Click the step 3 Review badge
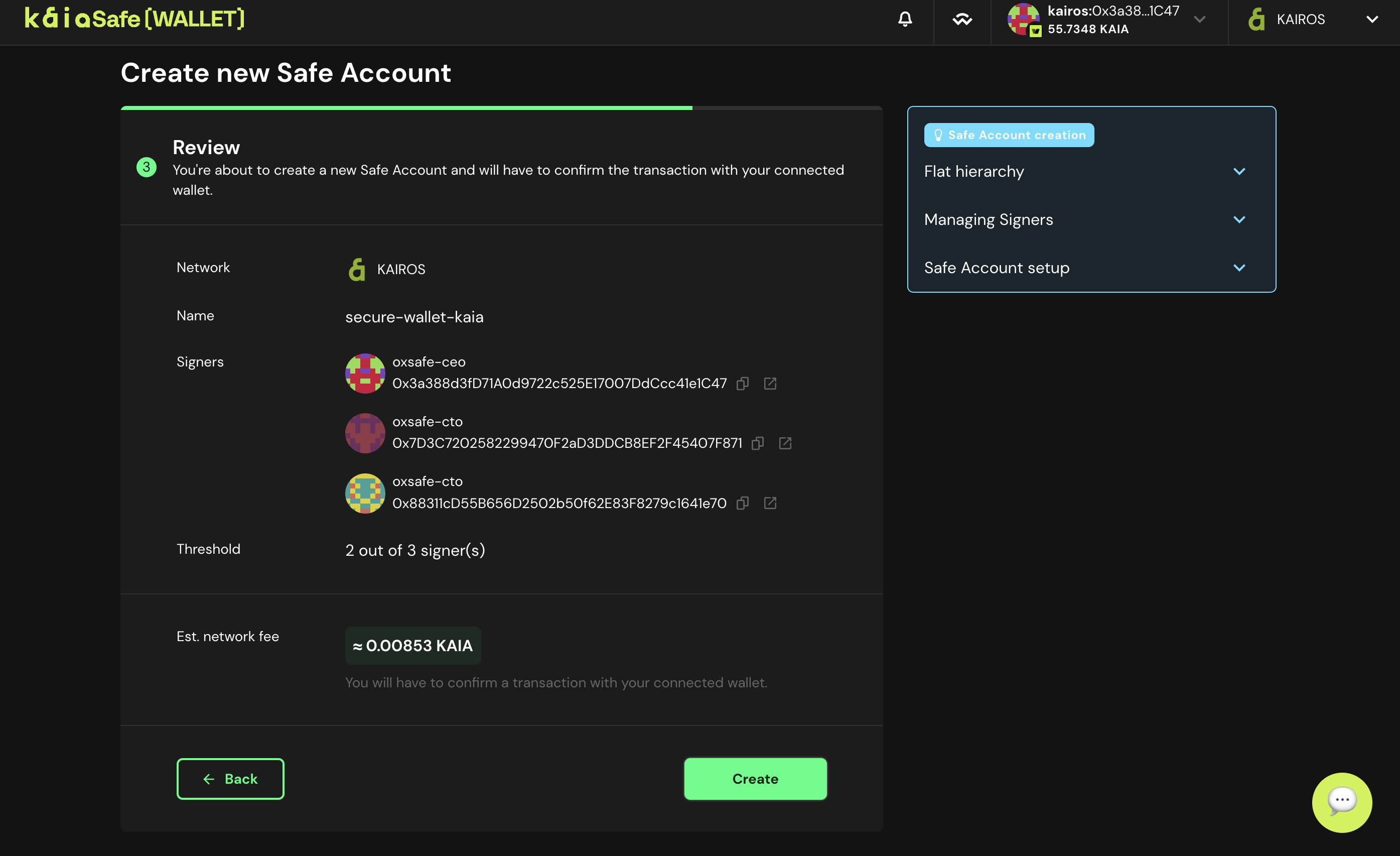 [147, 167]
